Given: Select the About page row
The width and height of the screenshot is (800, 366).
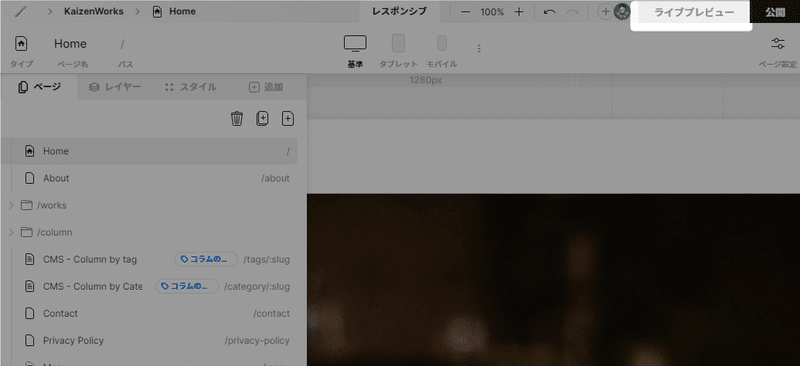Looking at the screenshot, I should pyautogui.click(x=149, y=178).
